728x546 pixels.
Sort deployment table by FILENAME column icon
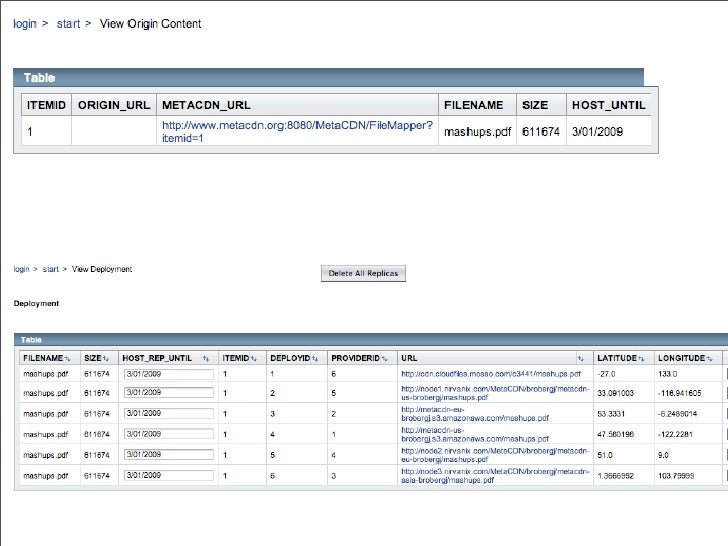tap(68, 358)
